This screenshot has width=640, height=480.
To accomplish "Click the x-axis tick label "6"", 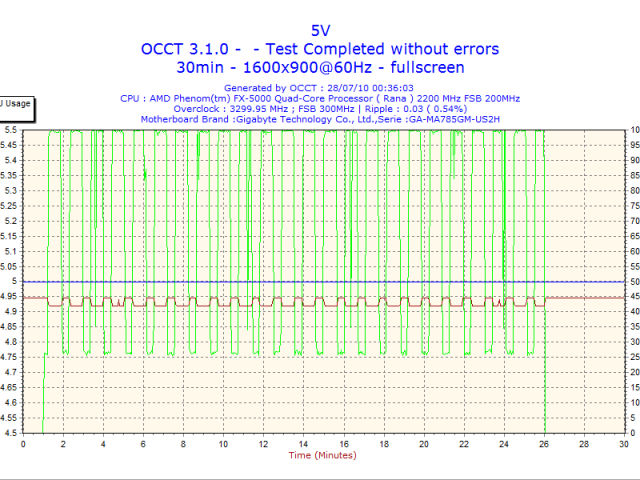I will [143, 444].
